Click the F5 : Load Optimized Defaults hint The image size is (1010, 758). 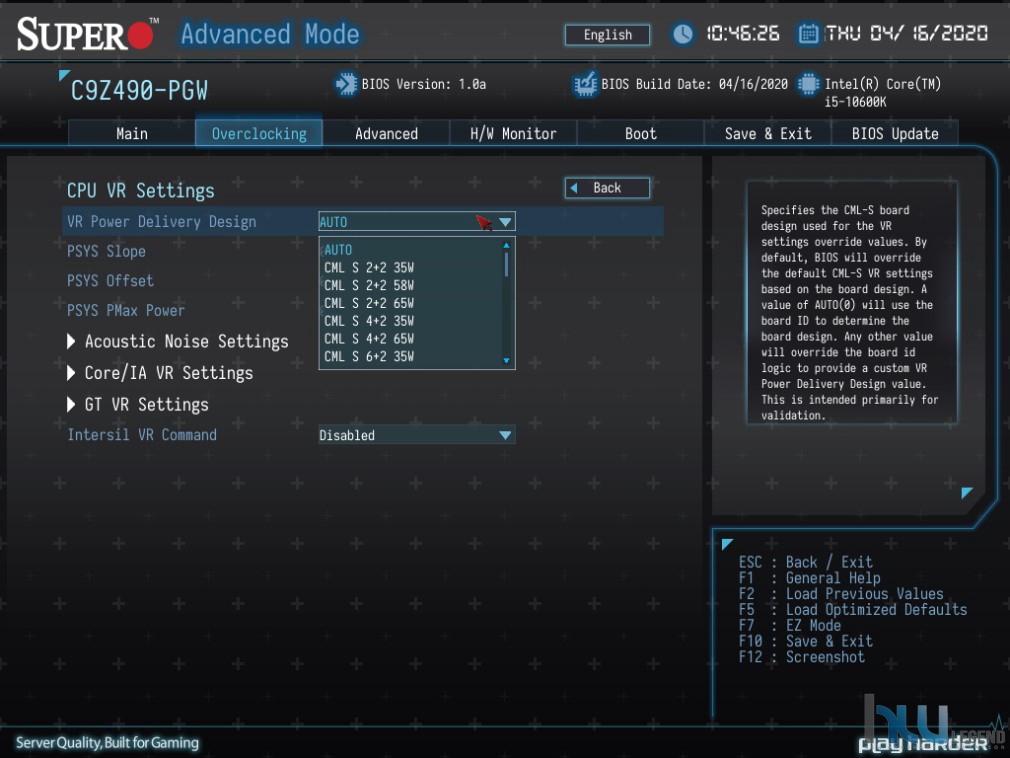click(x=853, y=610)
